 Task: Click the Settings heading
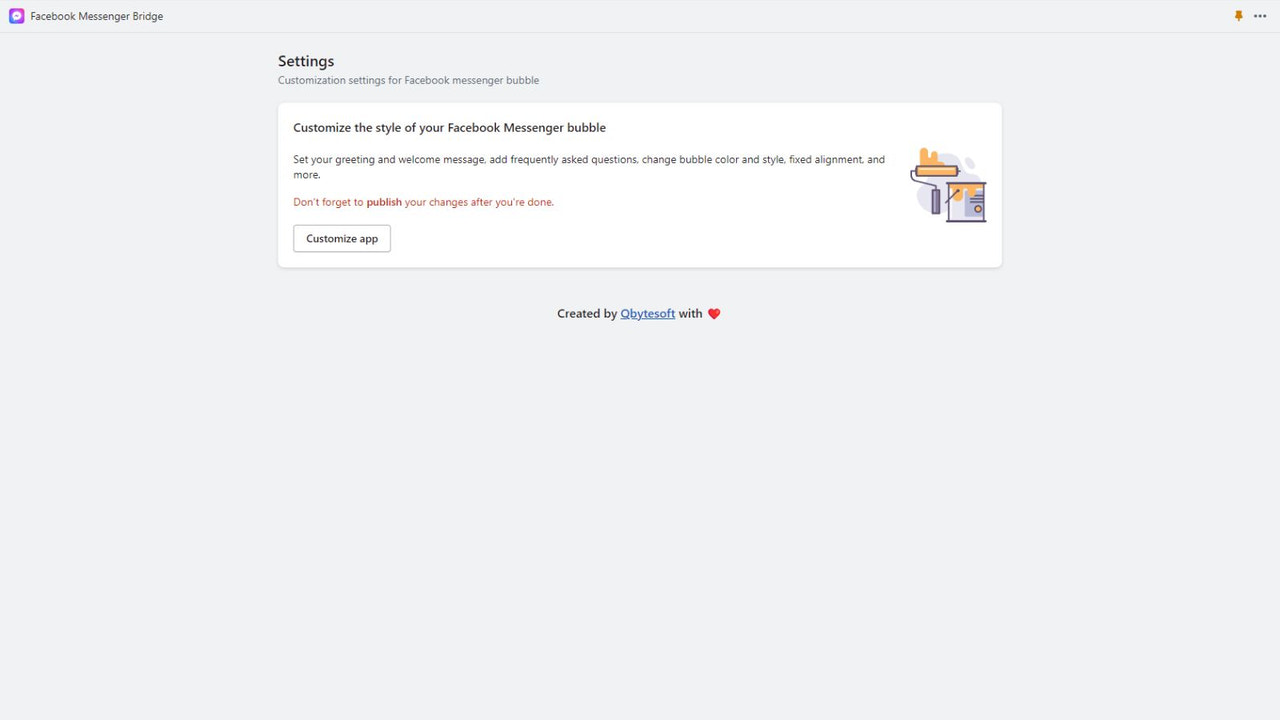point(306,61)
